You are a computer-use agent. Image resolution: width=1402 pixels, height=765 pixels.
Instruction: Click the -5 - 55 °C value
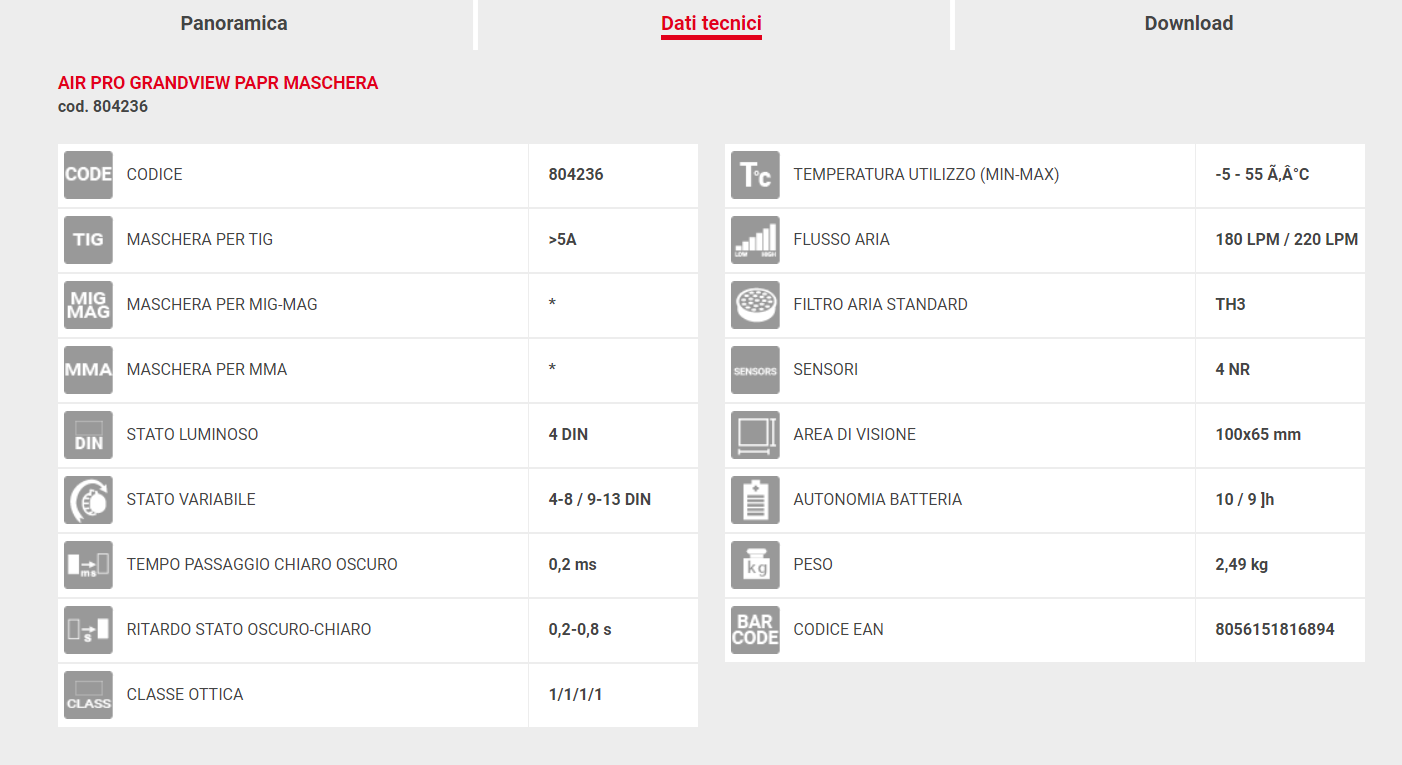(x=1262, y=175)
